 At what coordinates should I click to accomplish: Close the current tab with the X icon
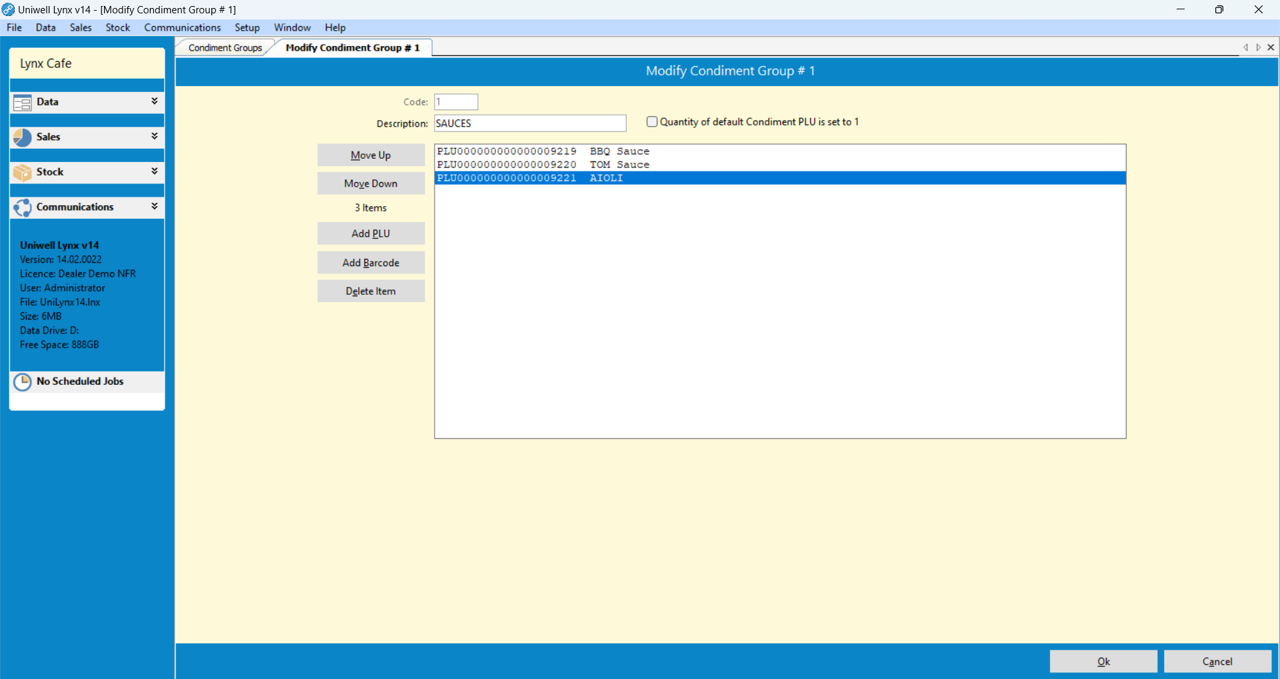pos(1271,47)
